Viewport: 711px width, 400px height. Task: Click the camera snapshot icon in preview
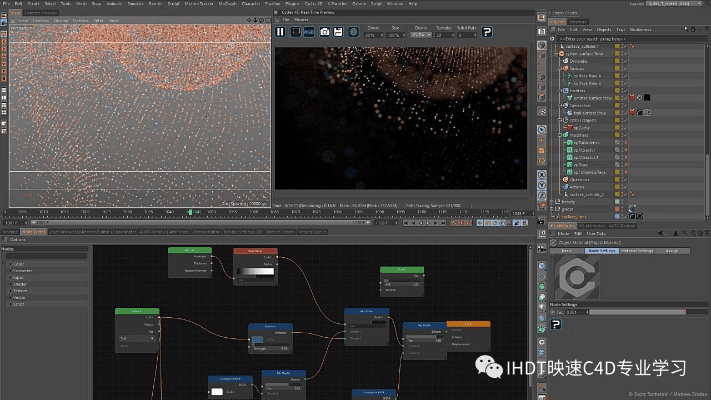[325, 32]
